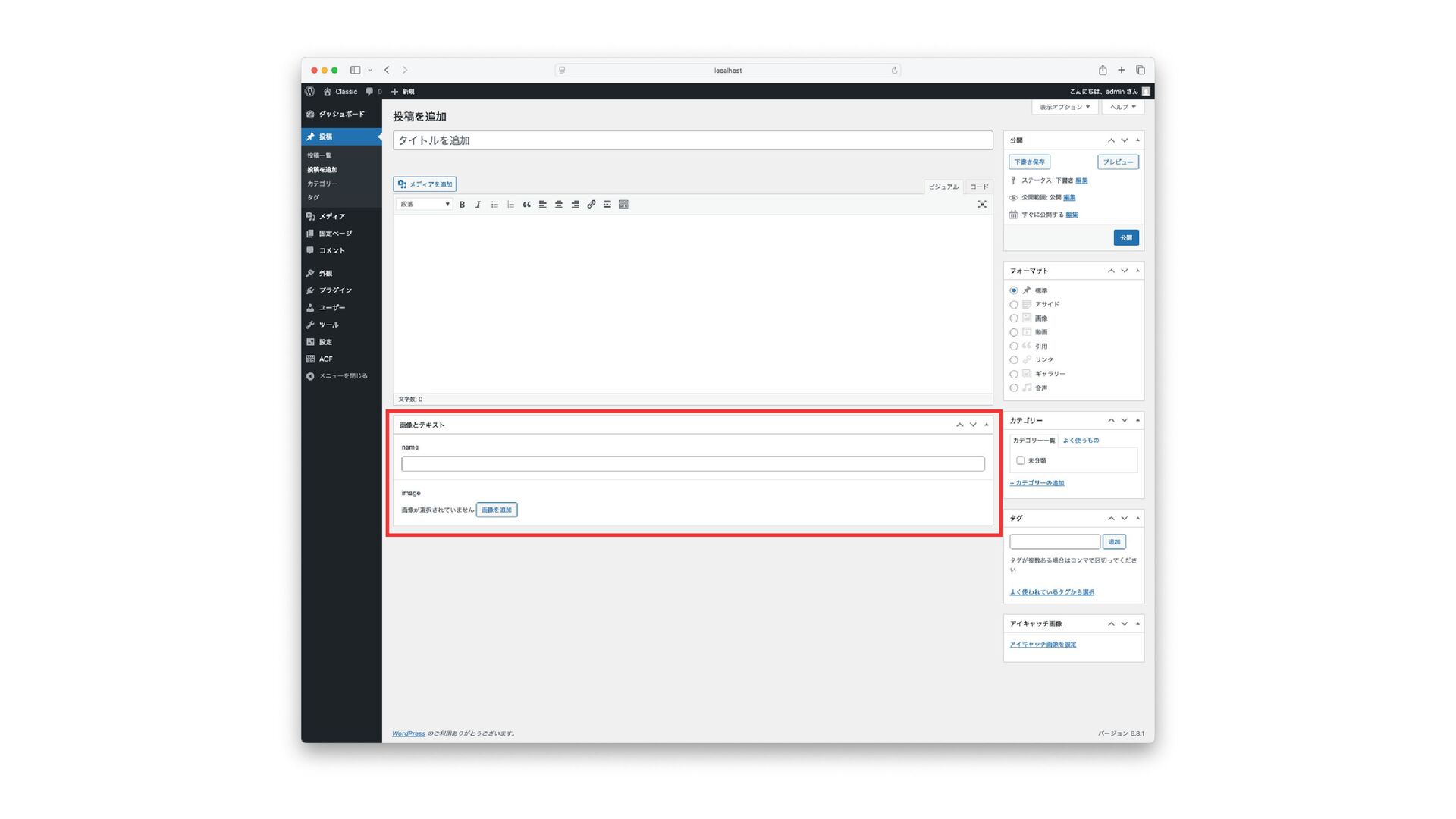1456x819 pixels.
Task: Align text right in editor
Action: click(575, 205)
